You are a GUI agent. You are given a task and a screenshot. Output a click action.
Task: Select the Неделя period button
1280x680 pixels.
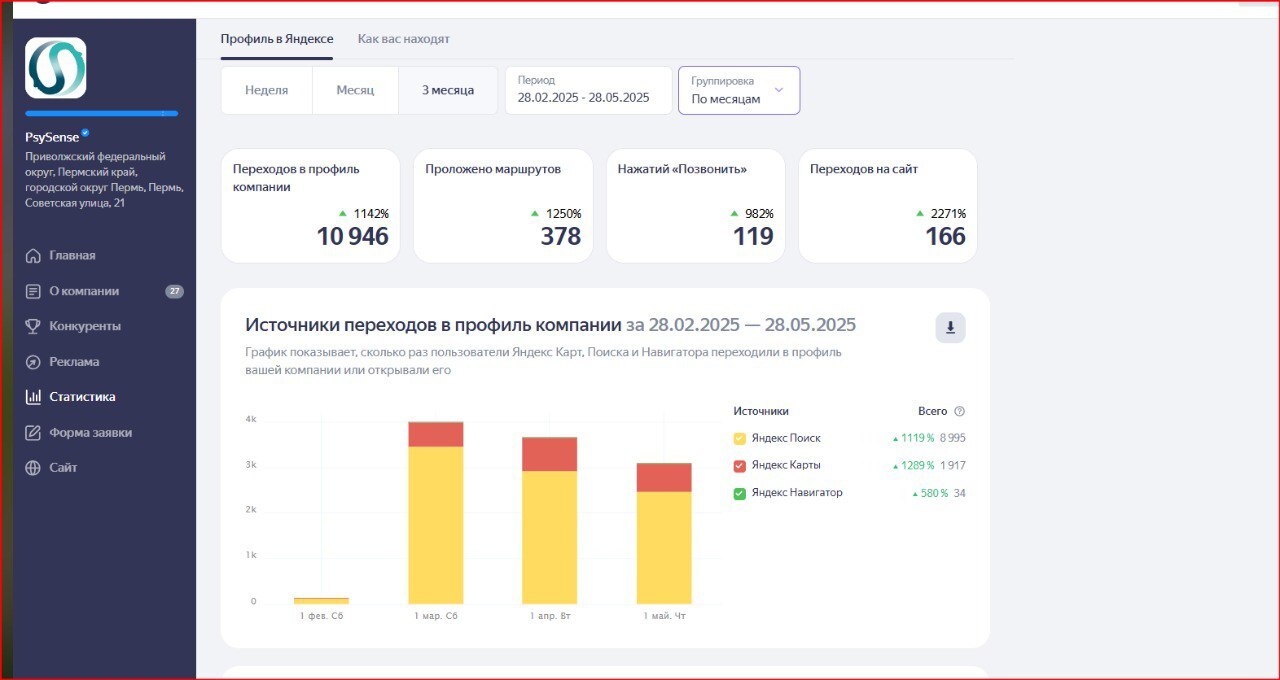pos(267,90)
